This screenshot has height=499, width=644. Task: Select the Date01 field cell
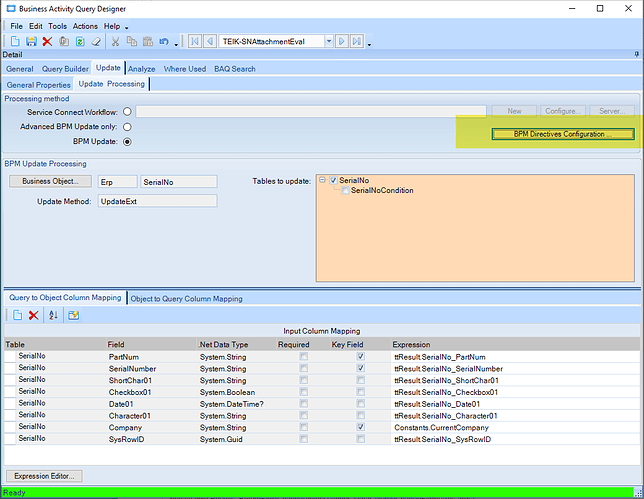pos(152,404)
